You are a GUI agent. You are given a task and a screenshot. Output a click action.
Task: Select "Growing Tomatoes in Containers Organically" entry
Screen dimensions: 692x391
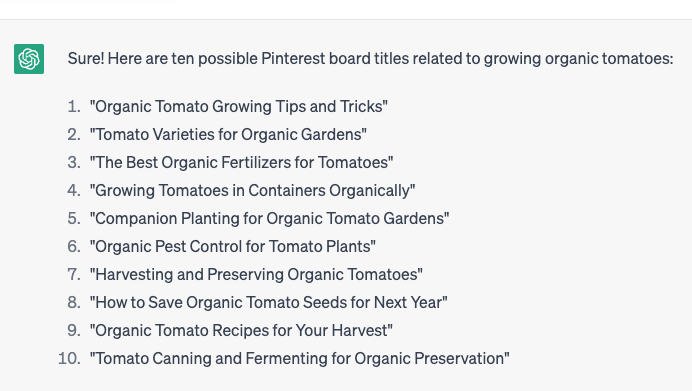[252, 191]
